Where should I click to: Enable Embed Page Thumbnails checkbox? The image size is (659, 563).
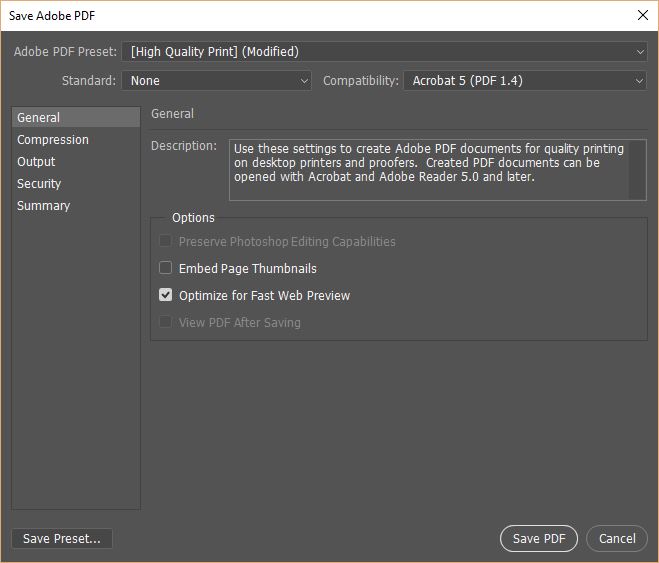166,268
